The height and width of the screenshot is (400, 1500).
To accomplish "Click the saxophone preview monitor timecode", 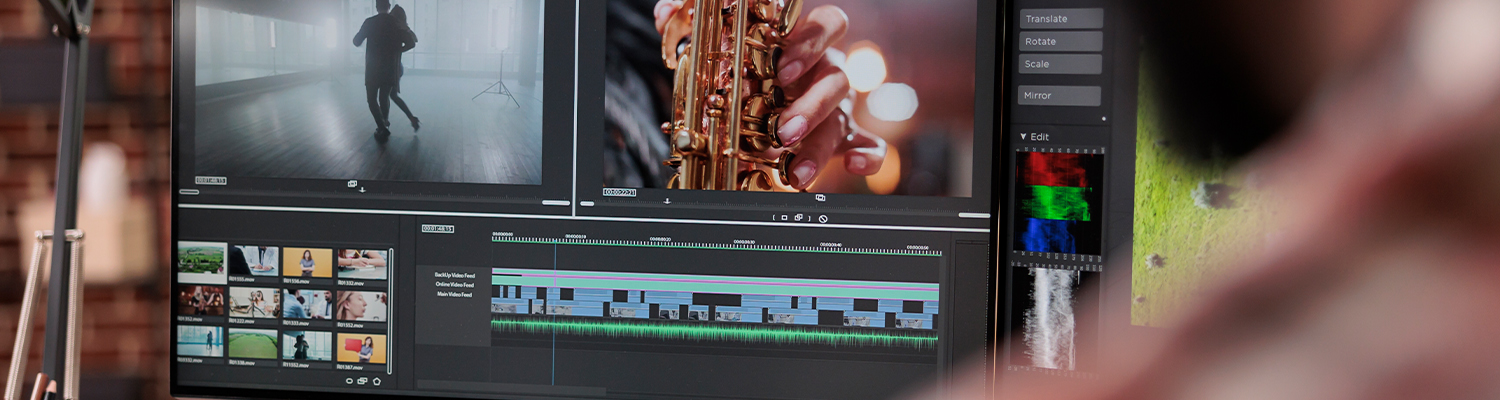I will 620,192.
